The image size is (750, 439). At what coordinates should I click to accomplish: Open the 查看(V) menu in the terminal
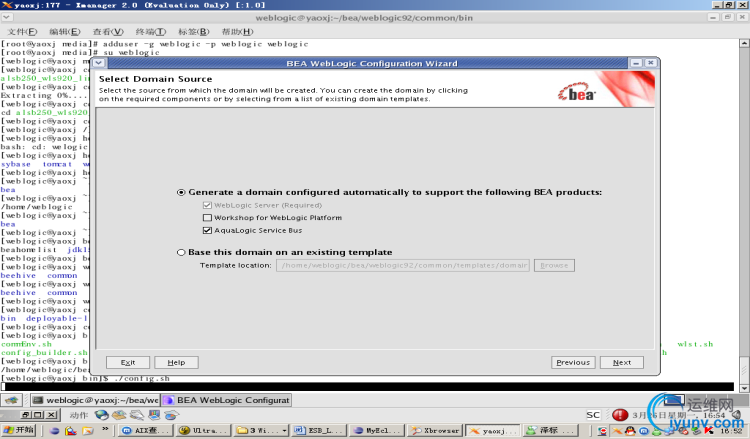[108, 32]
